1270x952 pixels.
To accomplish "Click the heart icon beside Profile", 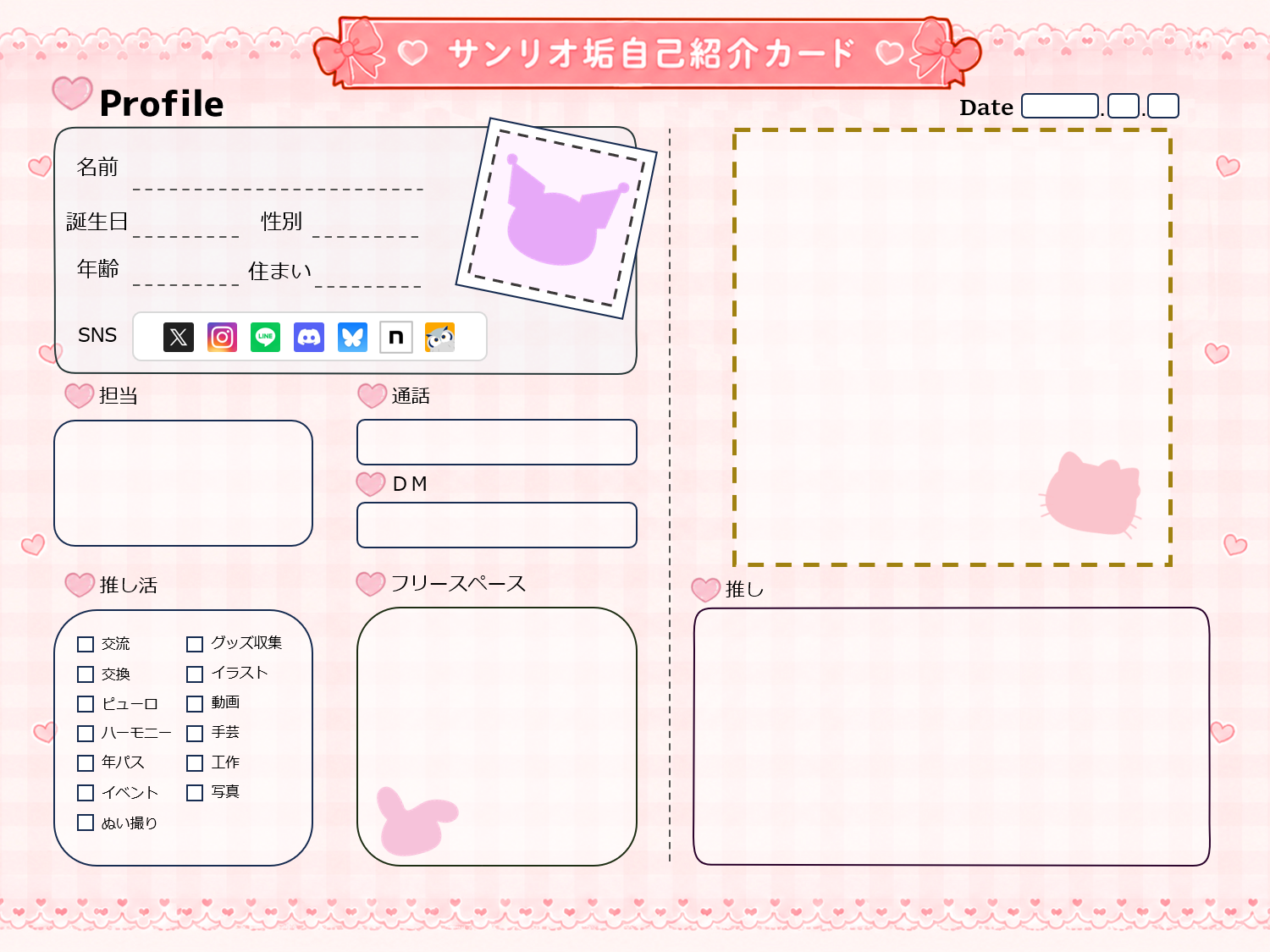I will tap(72, 92).
